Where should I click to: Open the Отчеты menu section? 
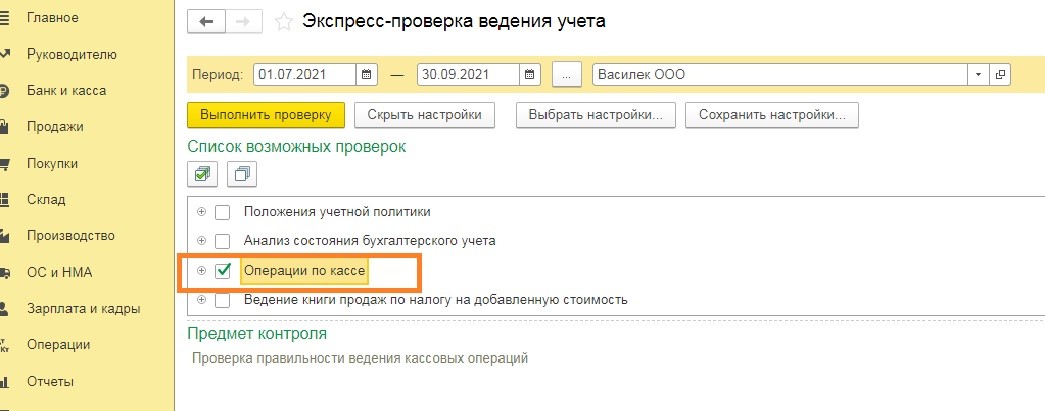tap(50, 382)
